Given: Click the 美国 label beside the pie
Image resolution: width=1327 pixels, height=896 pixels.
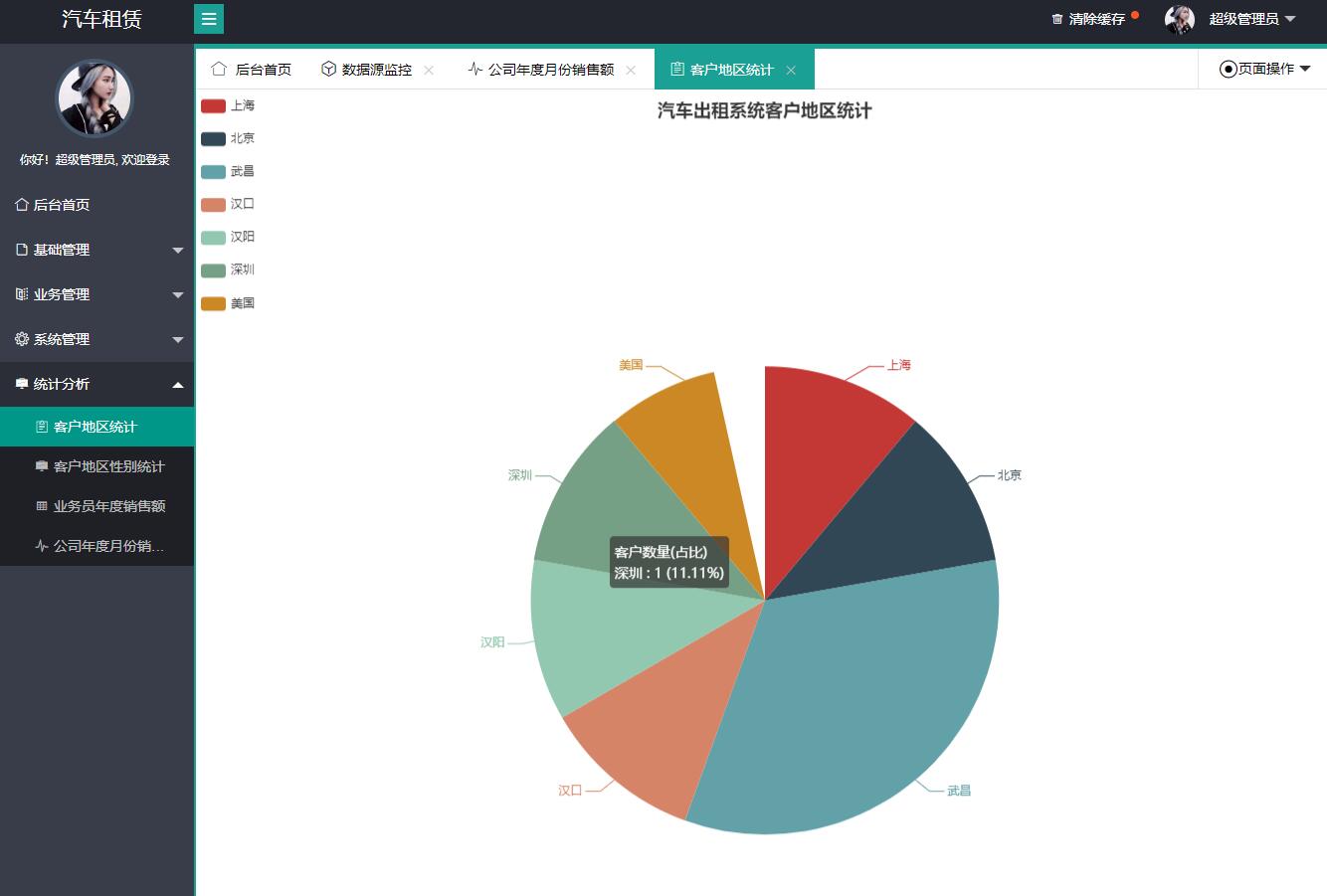Looking at the screenshot, I should pos(631,365).
